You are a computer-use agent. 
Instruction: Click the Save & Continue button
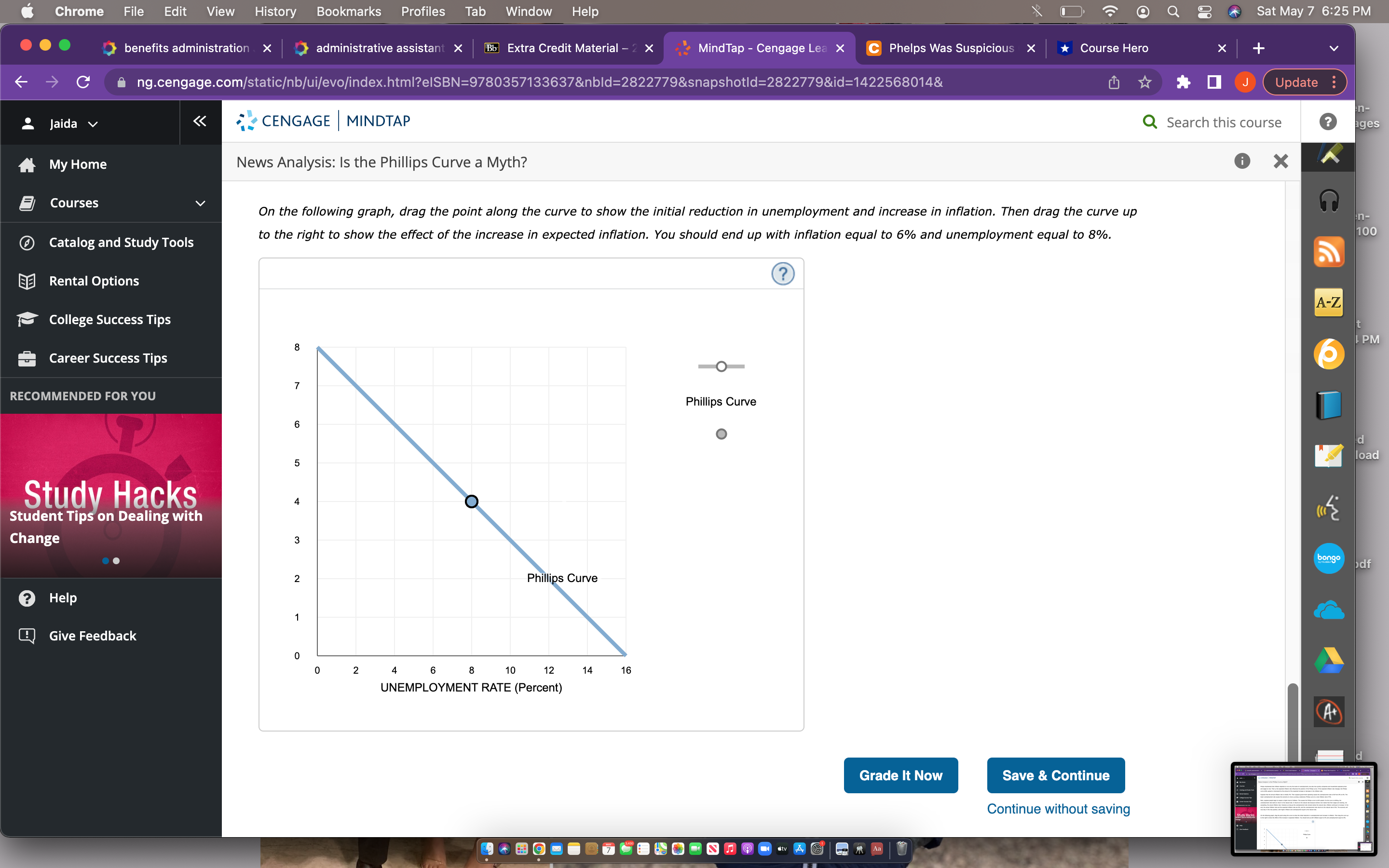pos(1056,775)
